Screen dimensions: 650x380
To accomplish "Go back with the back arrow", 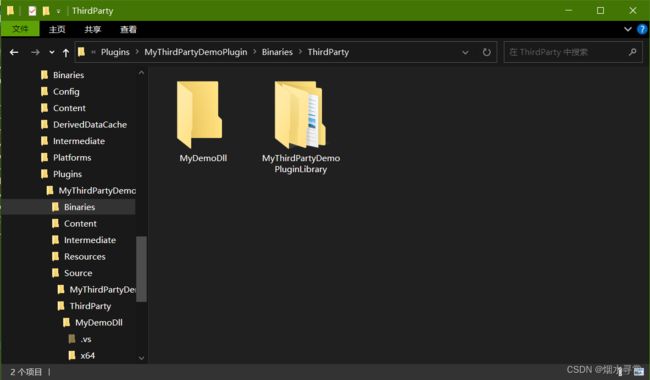I will pyautogui.click(x=14, y=52).
